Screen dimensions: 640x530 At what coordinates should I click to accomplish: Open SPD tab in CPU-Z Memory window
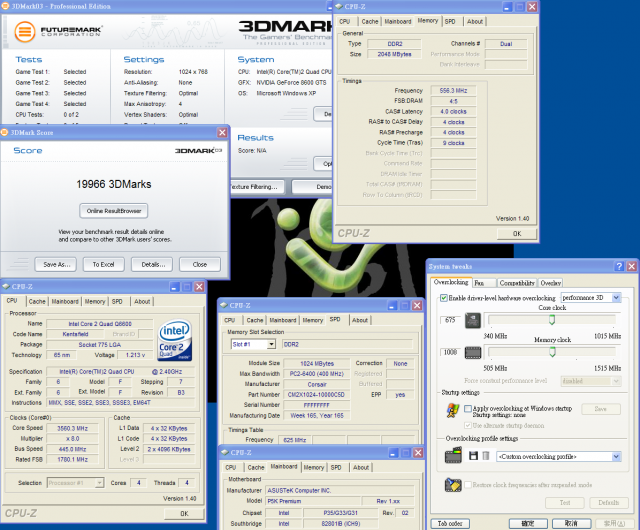(x=450, y=22)
